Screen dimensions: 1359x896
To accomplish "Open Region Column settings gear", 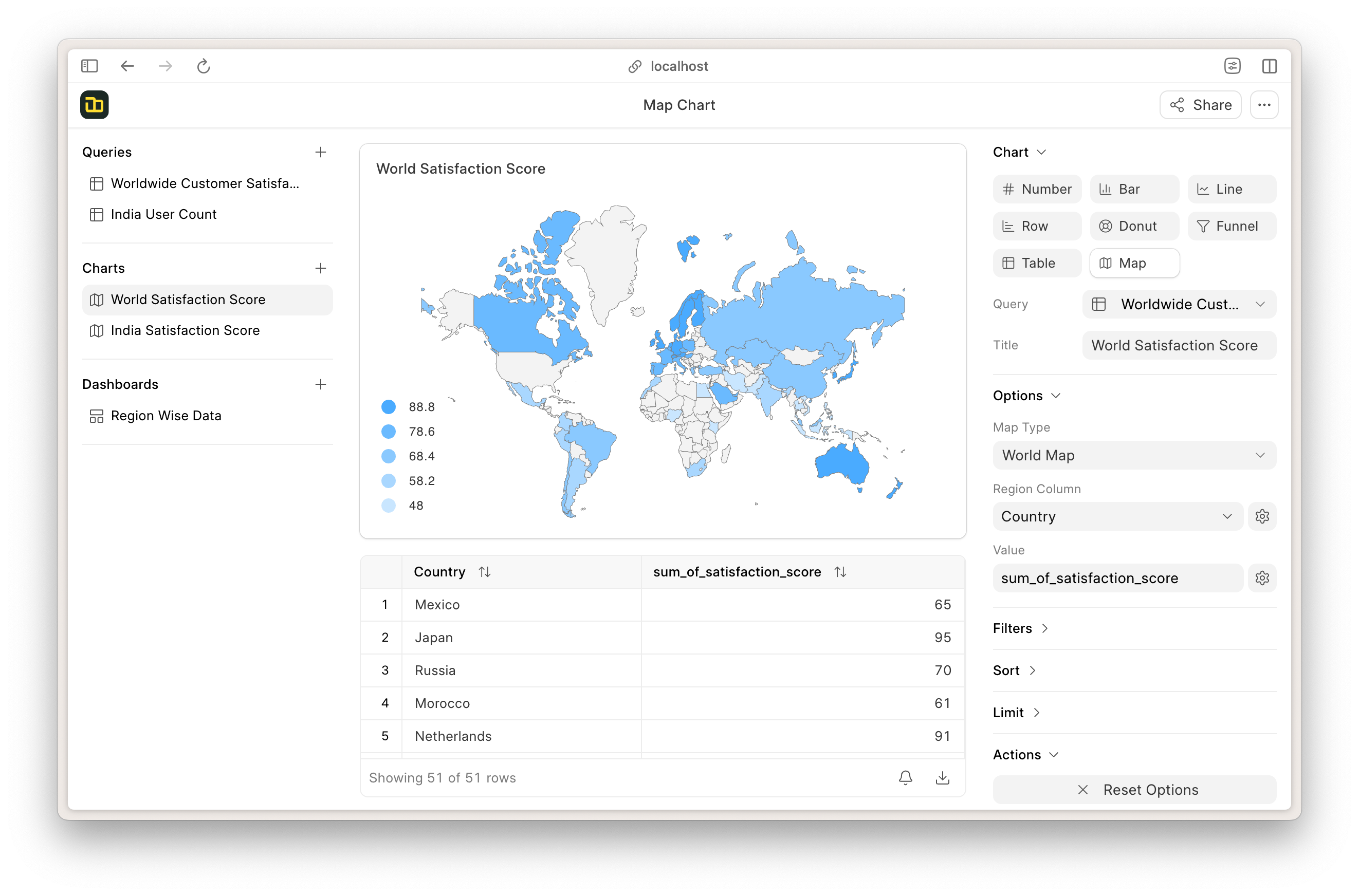I will 1262,516.
